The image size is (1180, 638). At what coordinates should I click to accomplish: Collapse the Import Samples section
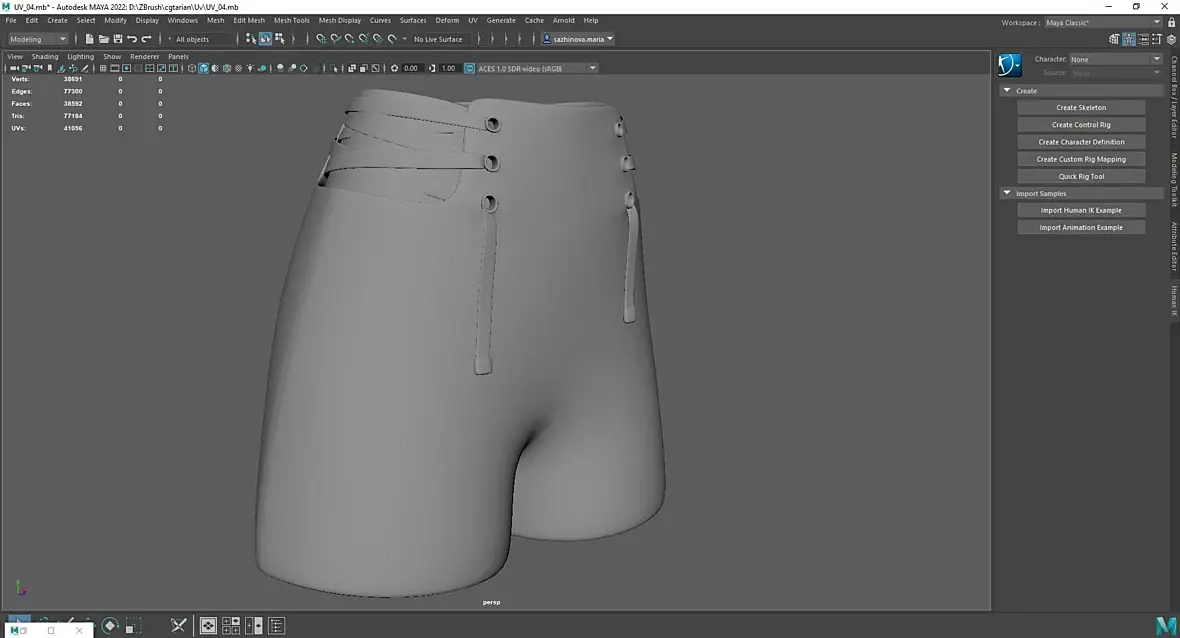[x=1007, y=193]
